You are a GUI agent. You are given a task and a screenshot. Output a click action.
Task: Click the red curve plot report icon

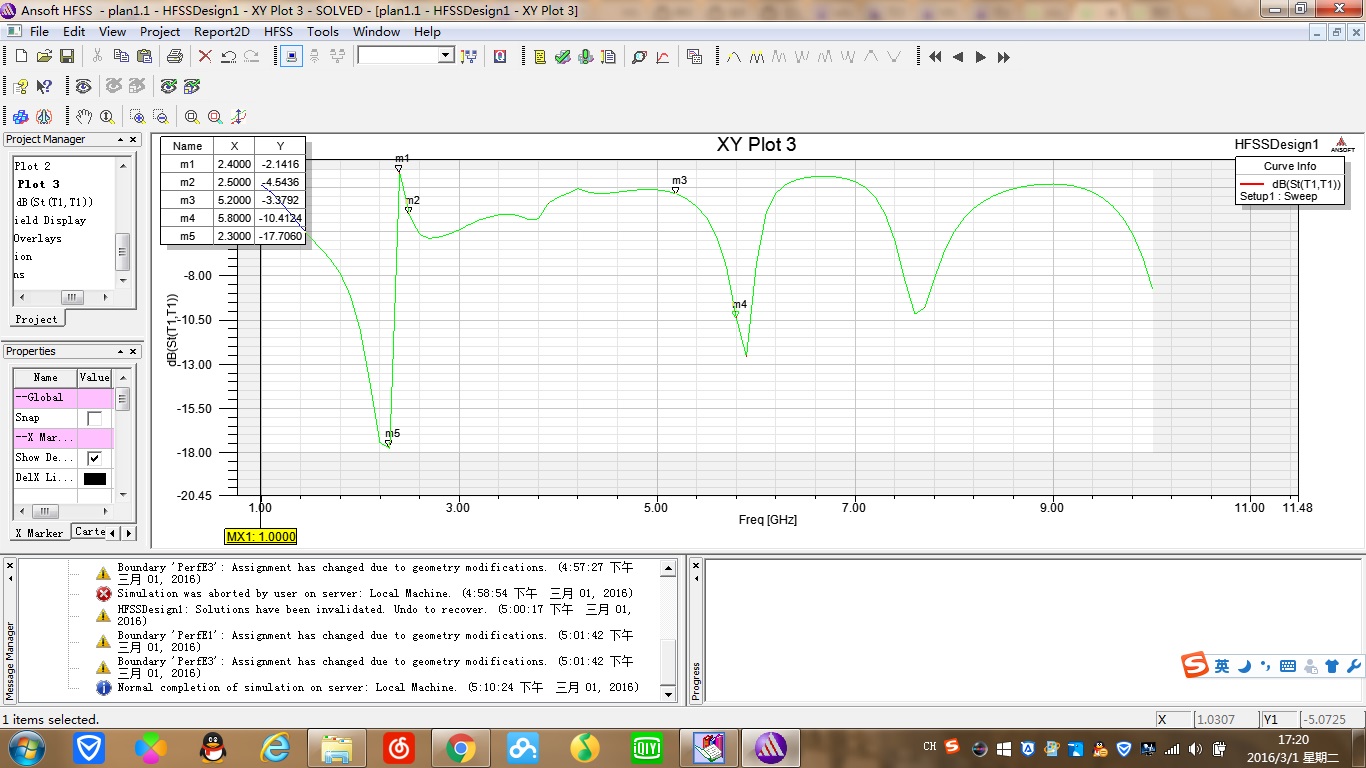[662, 56]
